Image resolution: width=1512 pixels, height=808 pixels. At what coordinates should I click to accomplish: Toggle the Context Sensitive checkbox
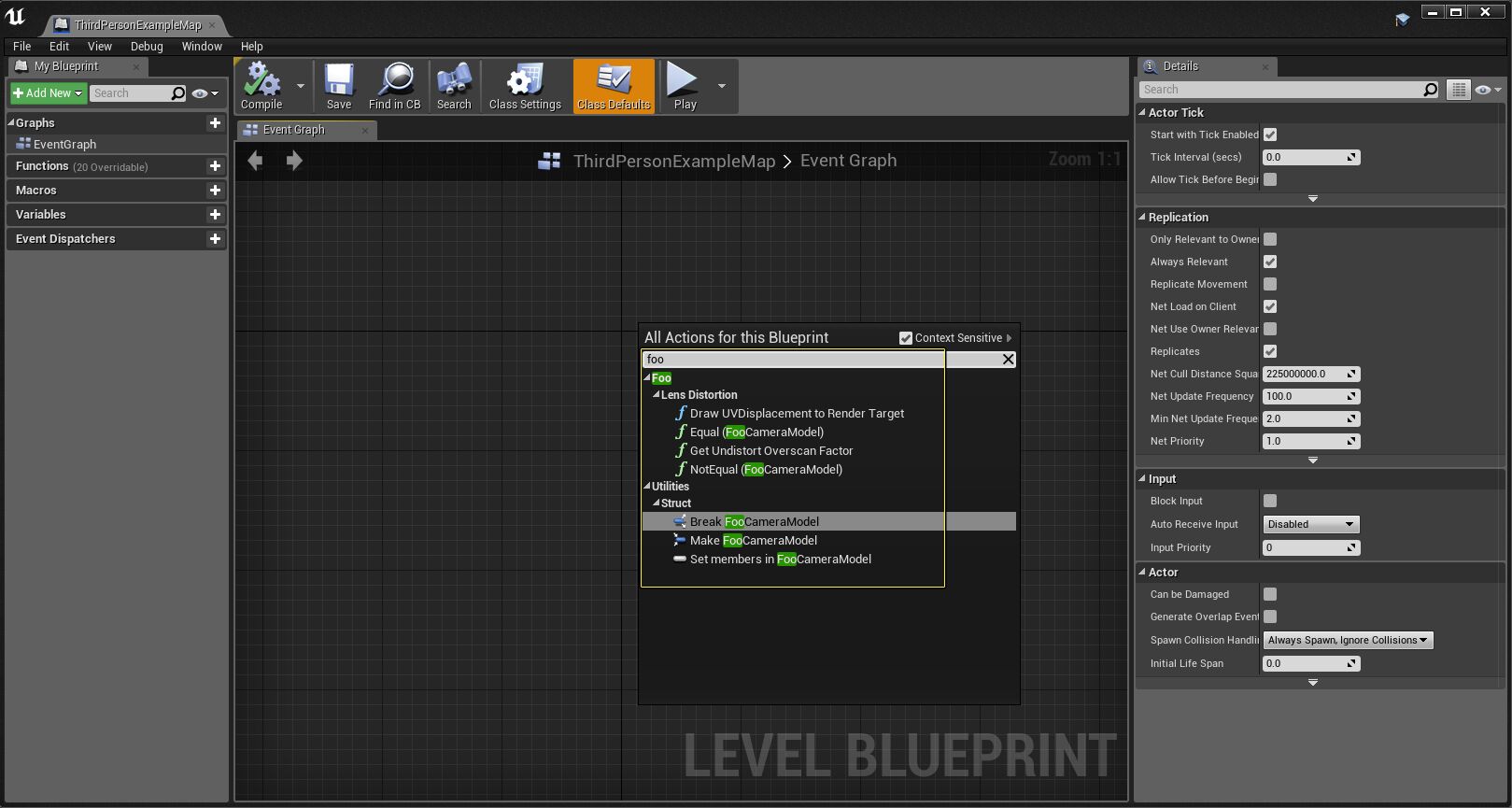(x=905, y=338)
